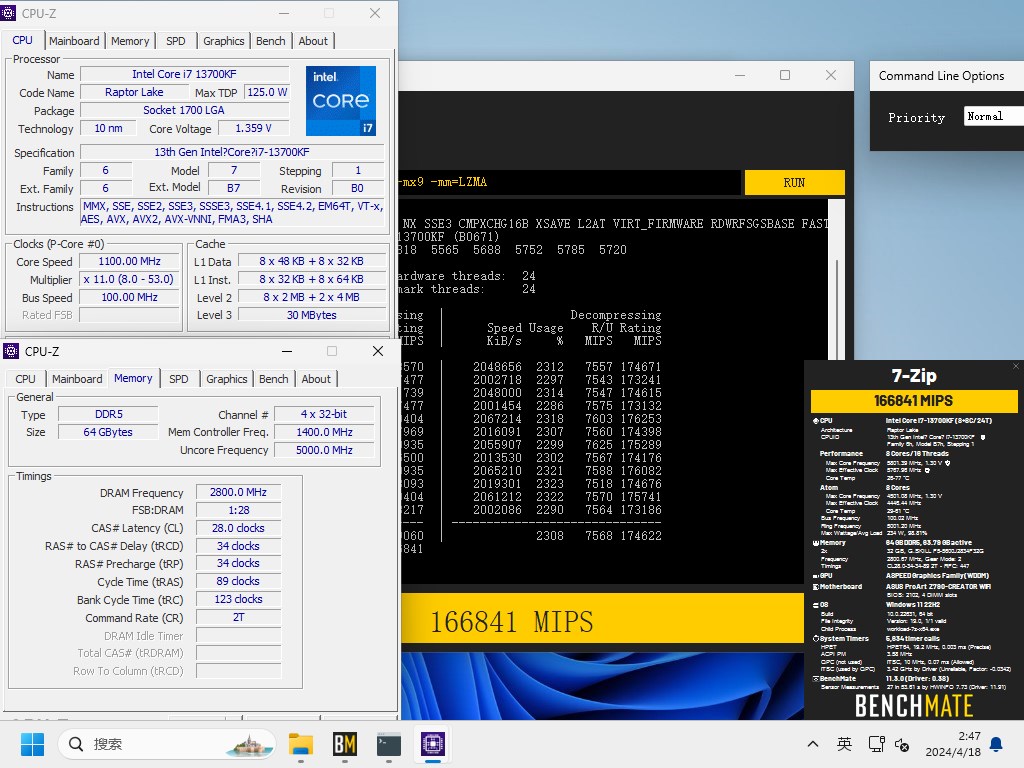1024x768 pixels.
Task: Click the Name field Intel Core i7 13700KF
Action: 184,74
